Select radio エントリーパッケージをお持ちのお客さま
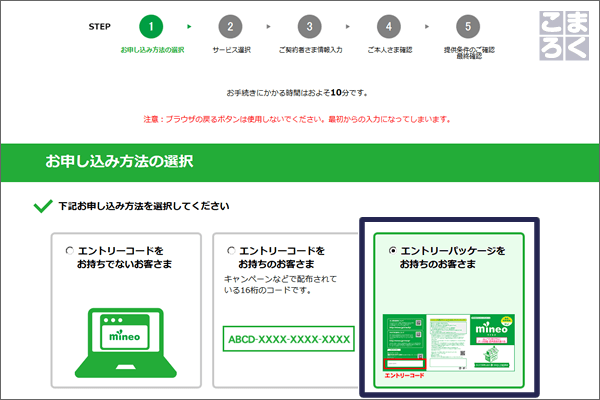 point(392,250)
